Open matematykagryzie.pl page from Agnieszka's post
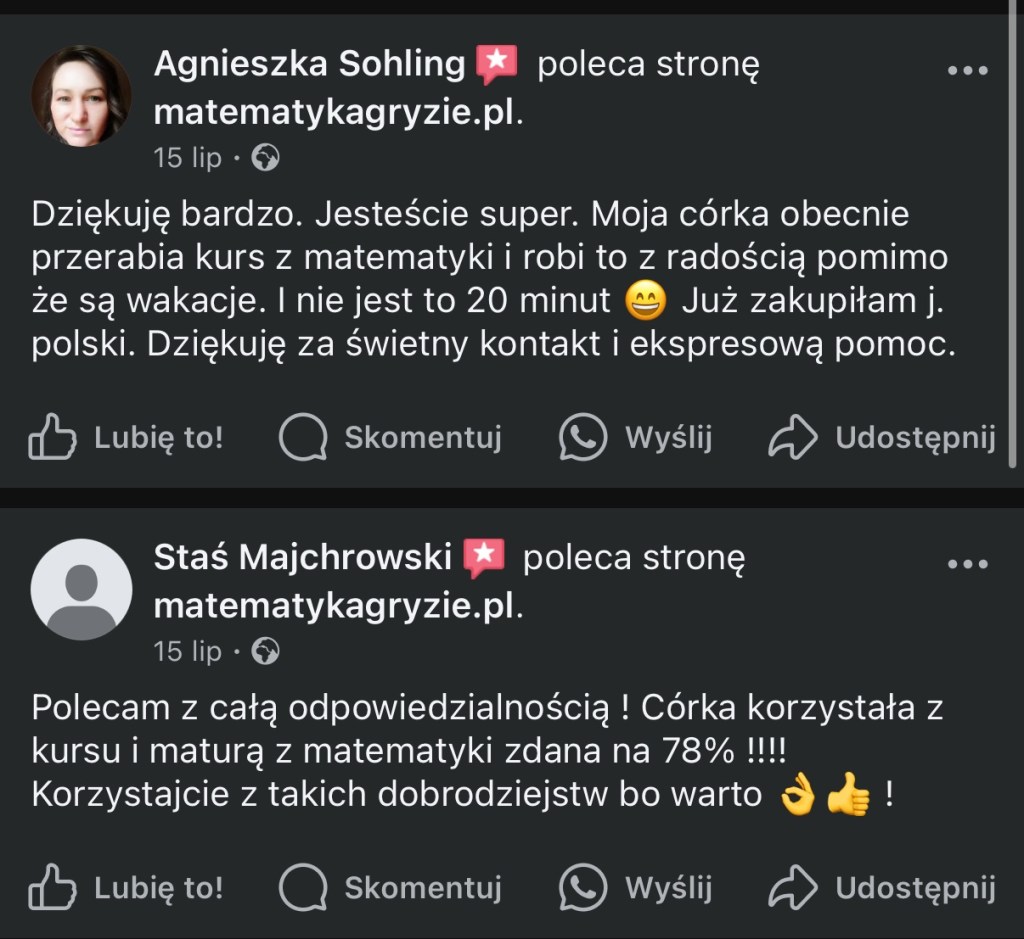Viewport: 1024px width, 939px height. tap(336, 112)
